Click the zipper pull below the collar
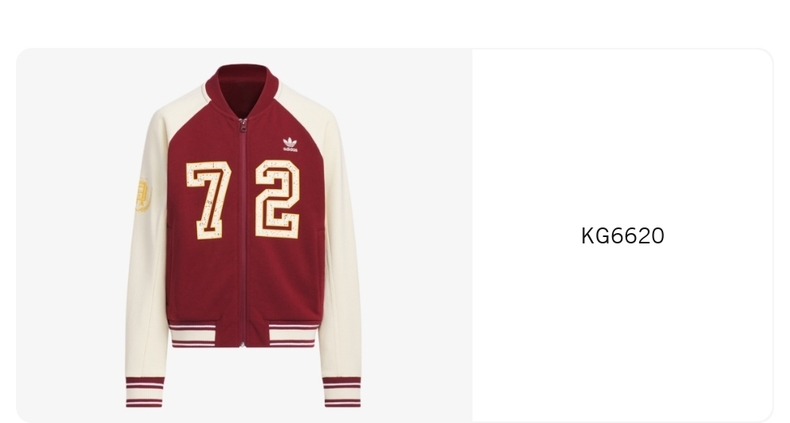This screenshot has width=790, height=423. click(x=243, y=125)
